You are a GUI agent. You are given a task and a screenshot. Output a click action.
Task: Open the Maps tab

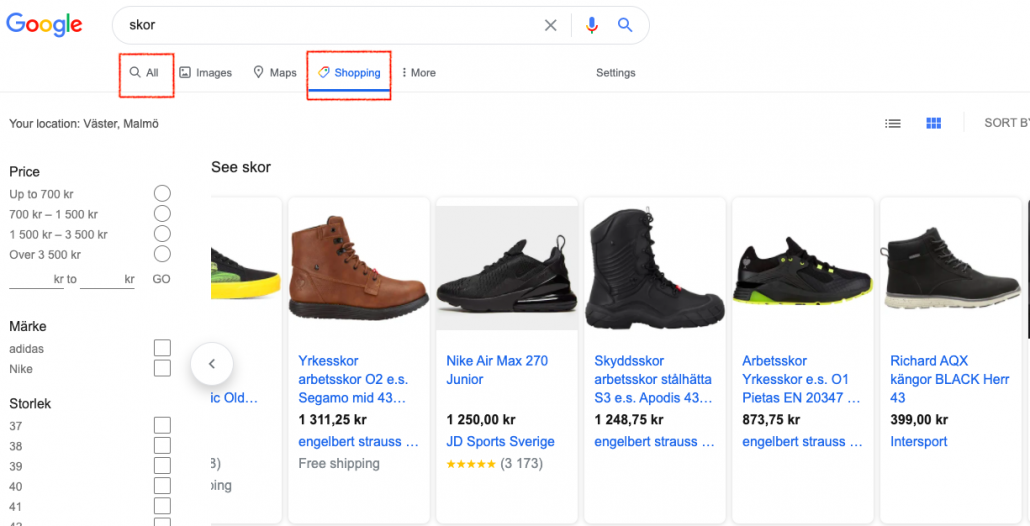(275, 72)
